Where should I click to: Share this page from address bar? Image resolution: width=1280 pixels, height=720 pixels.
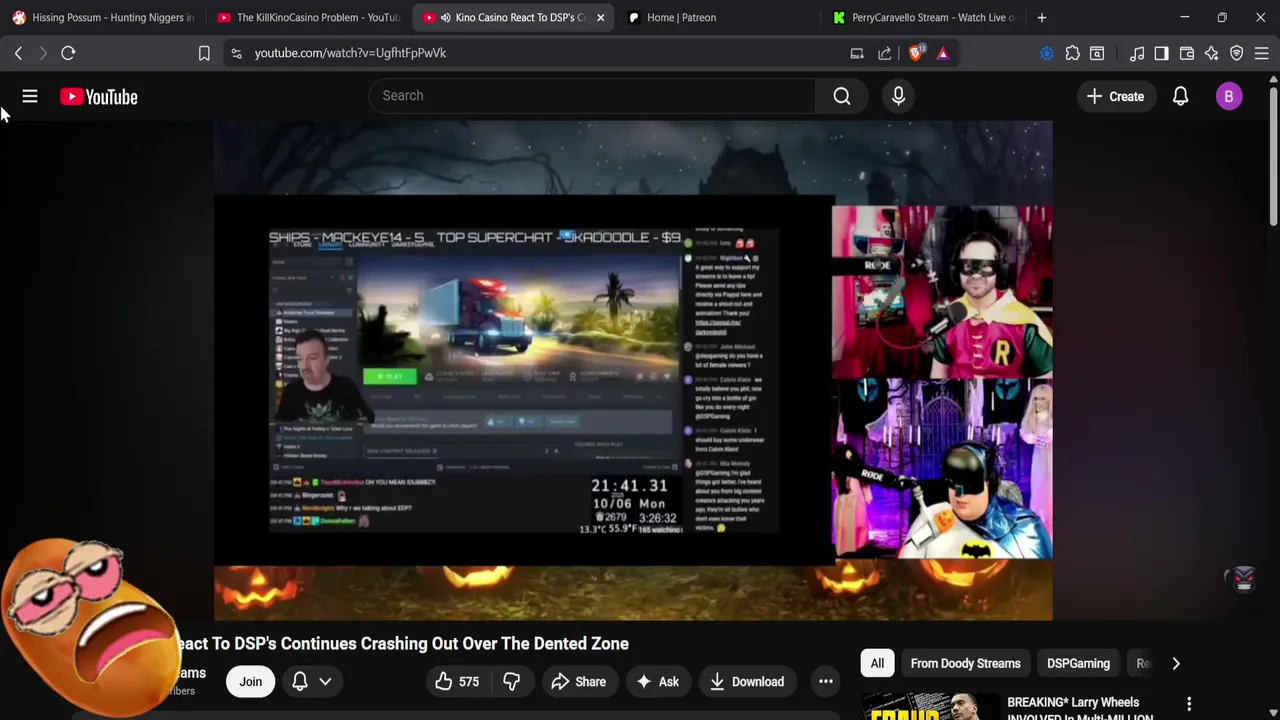885,53
